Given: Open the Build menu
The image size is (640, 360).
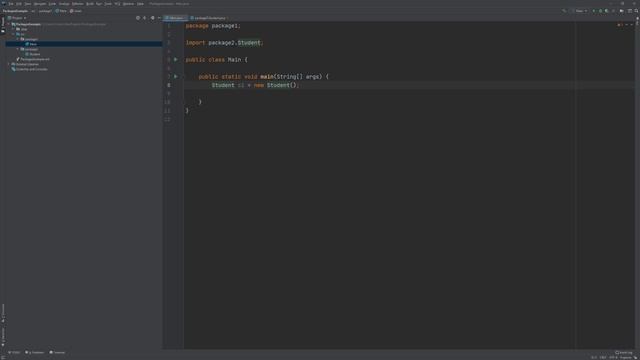Looking at the screenshot, I should pyautogui.click(x=90, y=4).
